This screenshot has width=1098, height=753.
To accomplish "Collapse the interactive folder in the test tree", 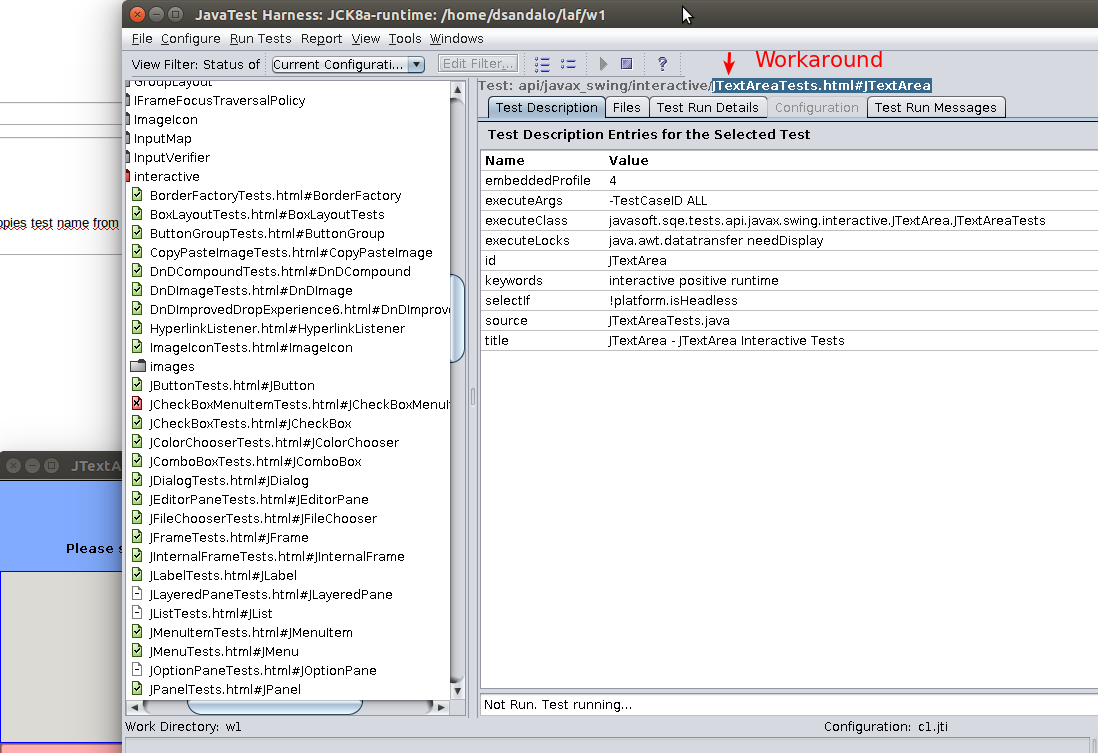I will (128, 176).
